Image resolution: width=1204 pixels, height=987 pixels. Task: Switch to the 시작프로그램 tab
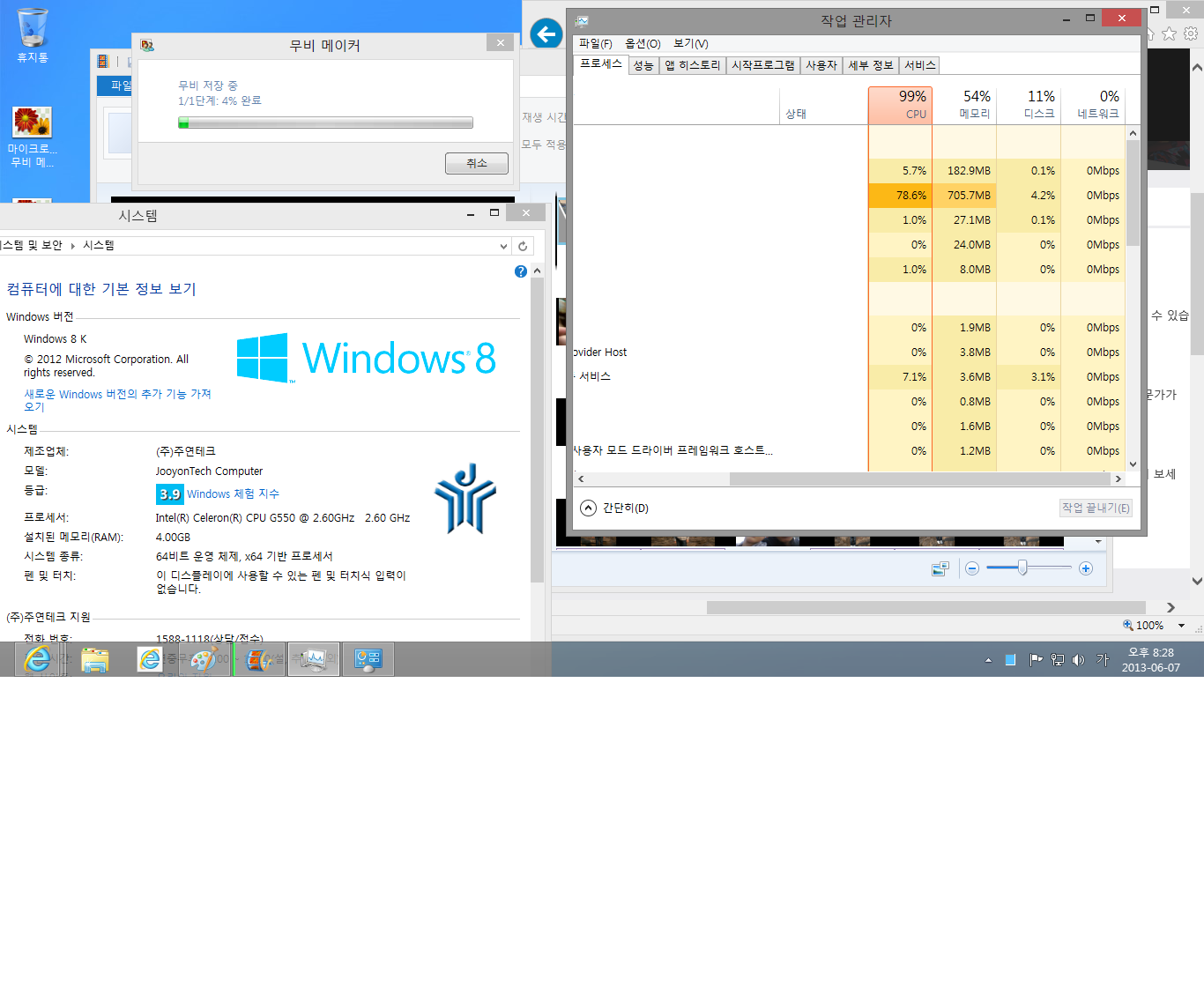pos(763,66)
